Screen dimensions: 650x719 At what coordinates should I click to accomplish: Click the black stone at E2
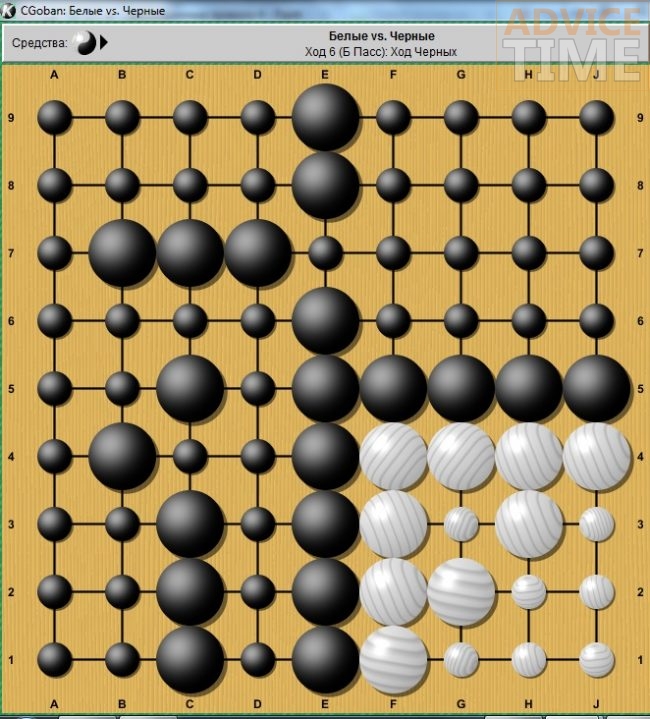click(x=325, y=592)
